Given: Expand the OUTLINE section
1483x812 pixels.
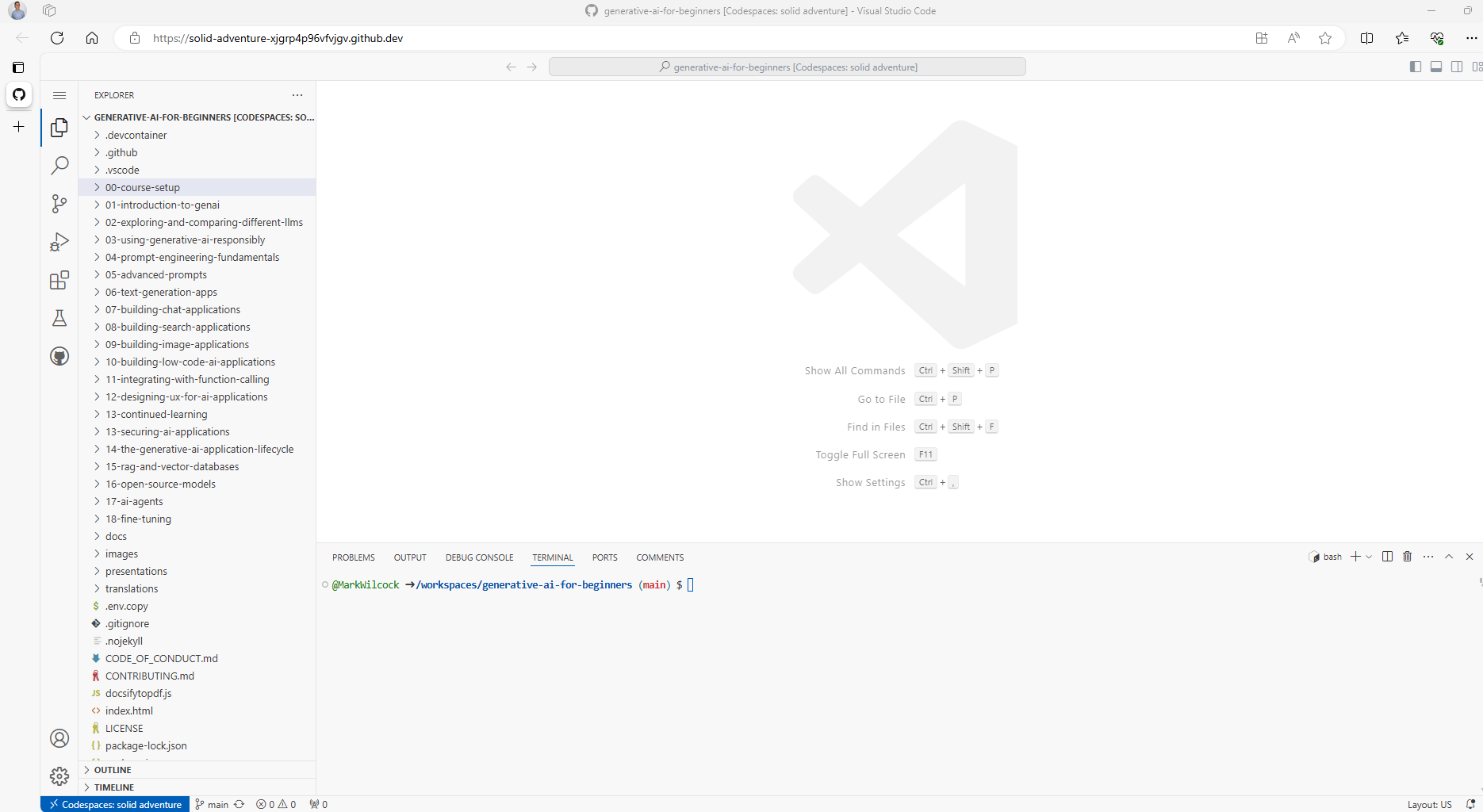Looking at the screenshot, I should point(113,770).
